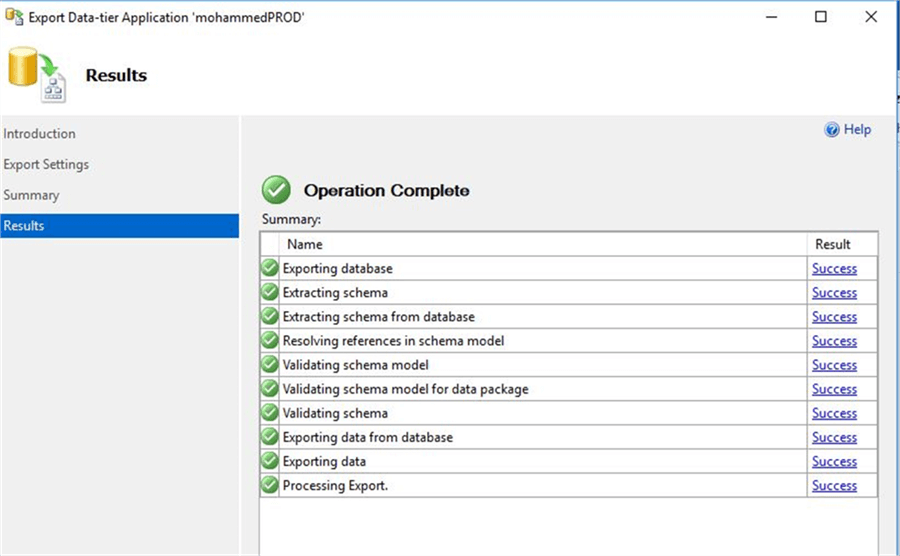Screen dimensions: 900x556
Task: Maximize the Export Data-tier Application window
Action: (821, 17)
